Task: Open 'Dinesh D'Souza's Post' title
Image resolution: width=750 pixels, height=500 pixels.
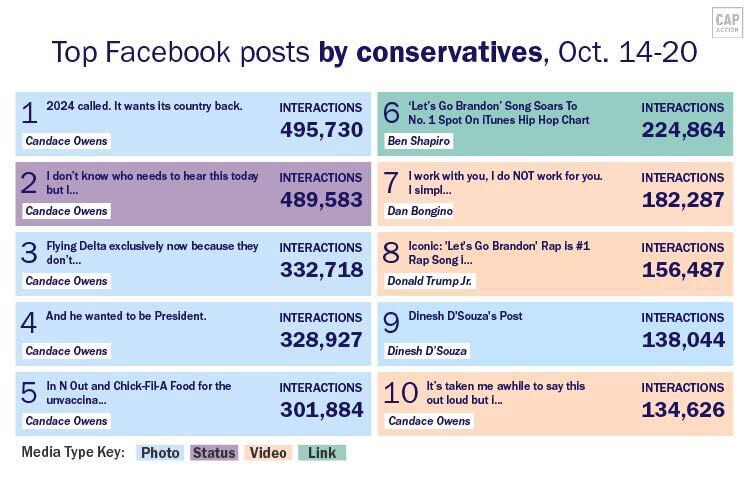Action: tap(465, 316)
